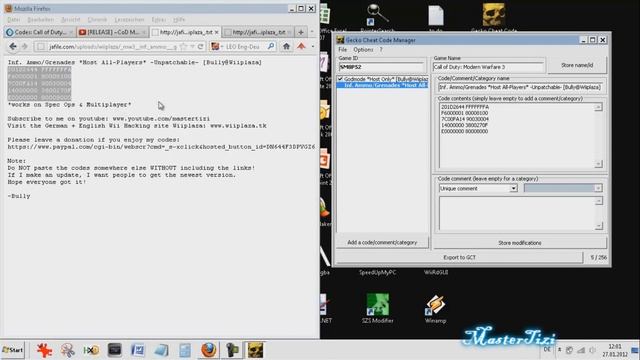Open Word icon in taskbar

(138, 350)
